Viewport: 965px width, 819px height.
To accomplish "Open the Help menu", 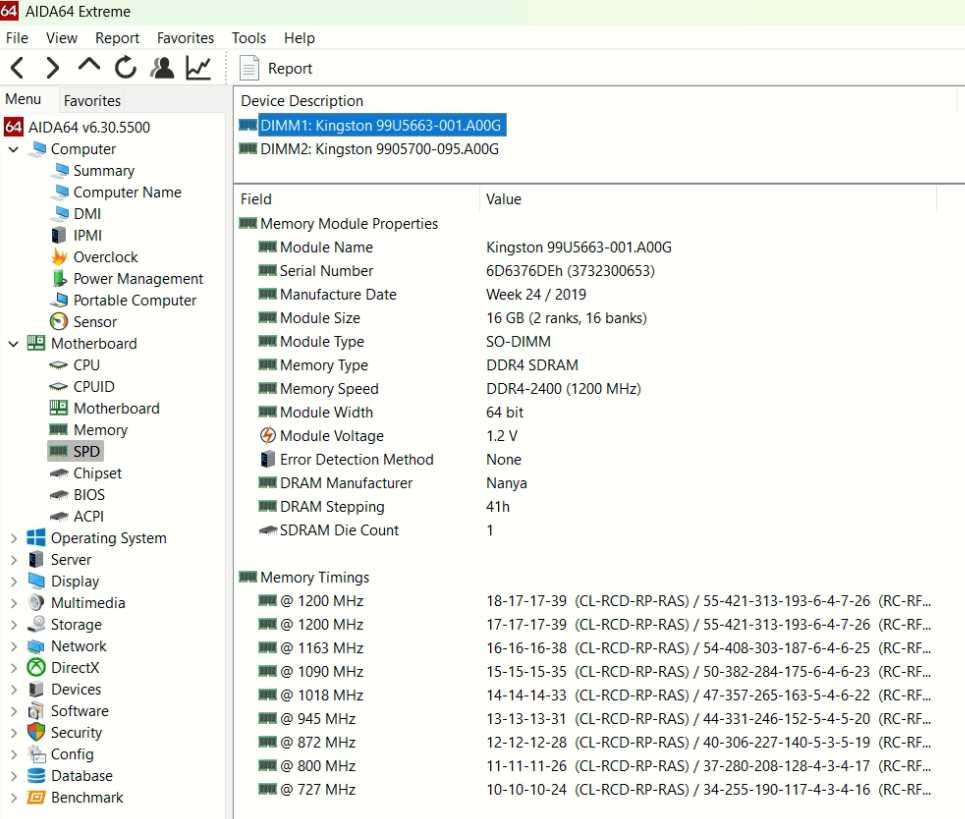I will 299,38.
